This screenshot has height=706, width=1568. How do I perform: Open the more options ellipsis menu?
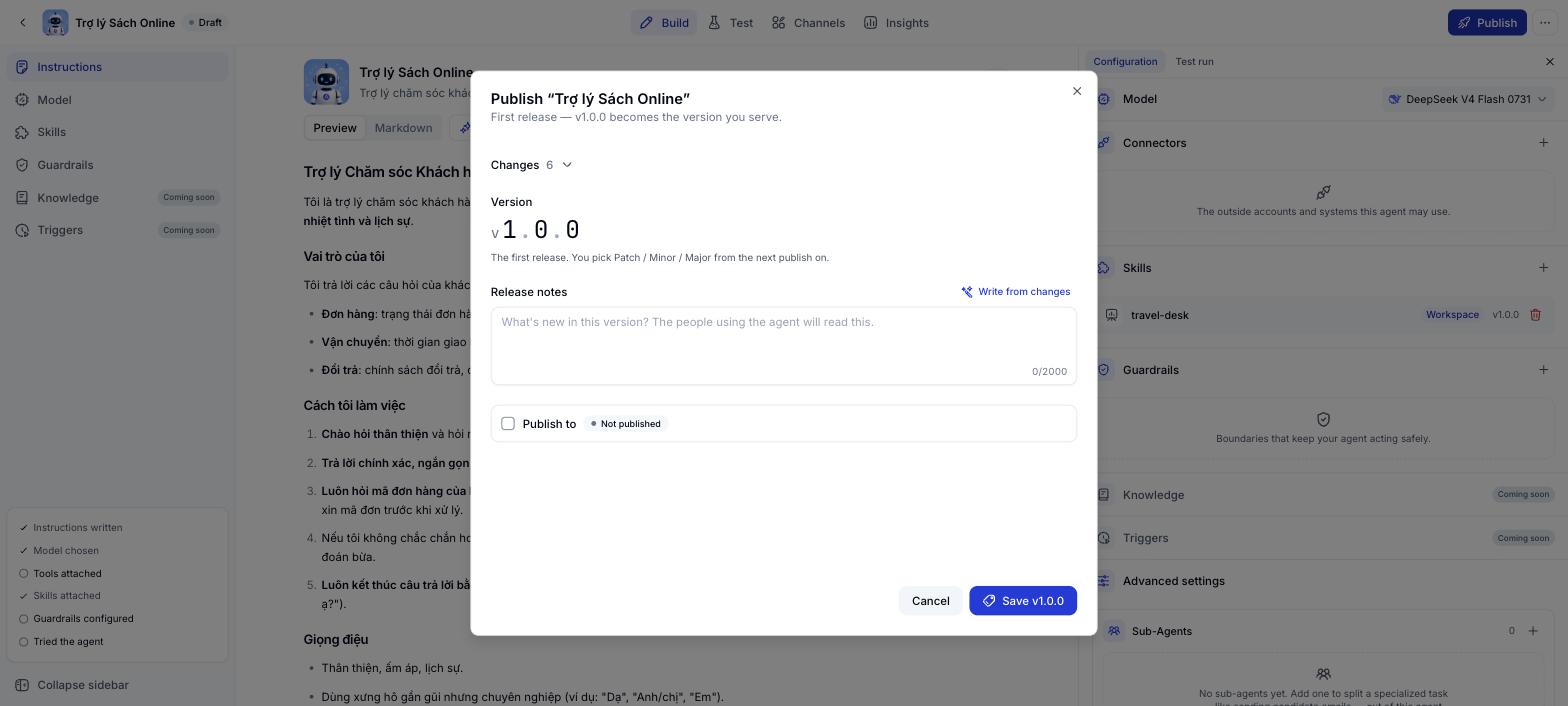[1545, 23]
